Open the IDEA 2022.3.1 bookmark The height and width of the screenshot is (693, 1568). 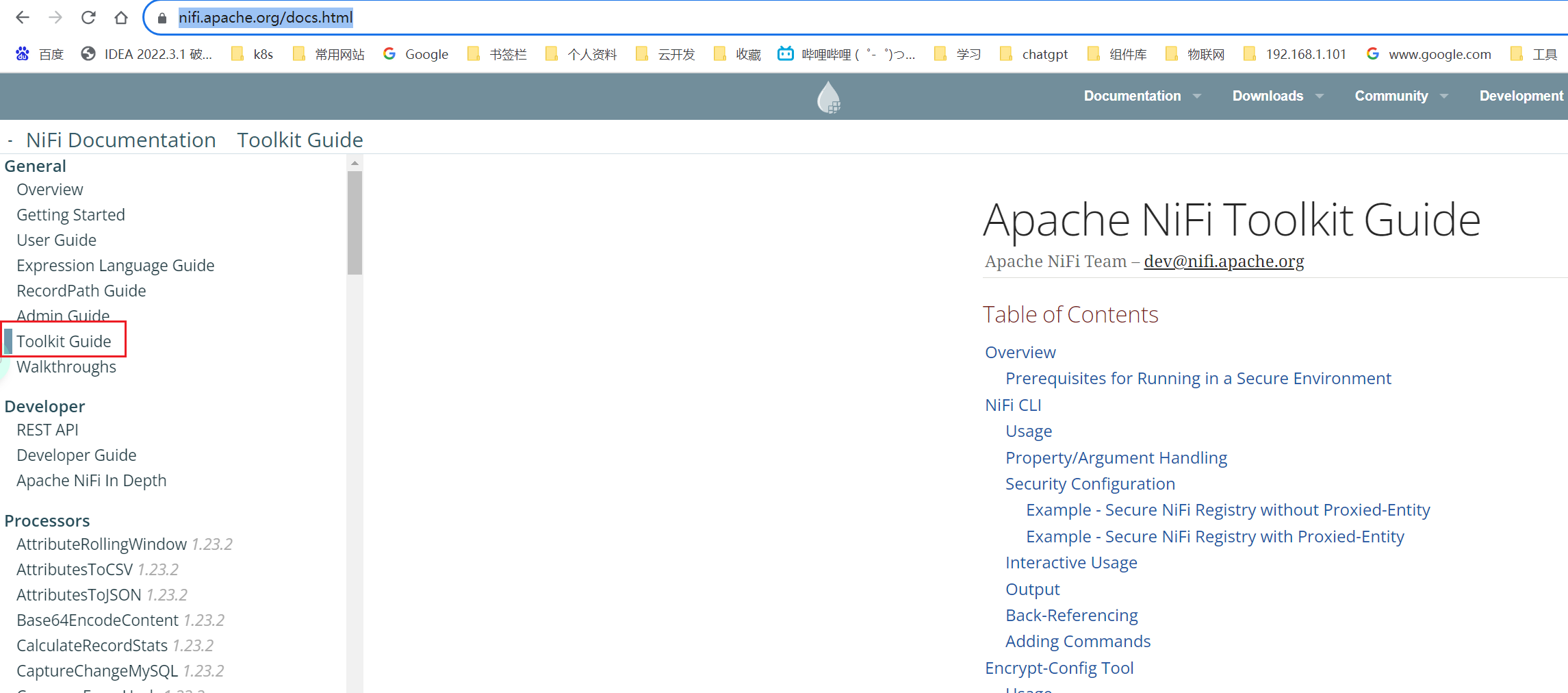tap(146, 54)
